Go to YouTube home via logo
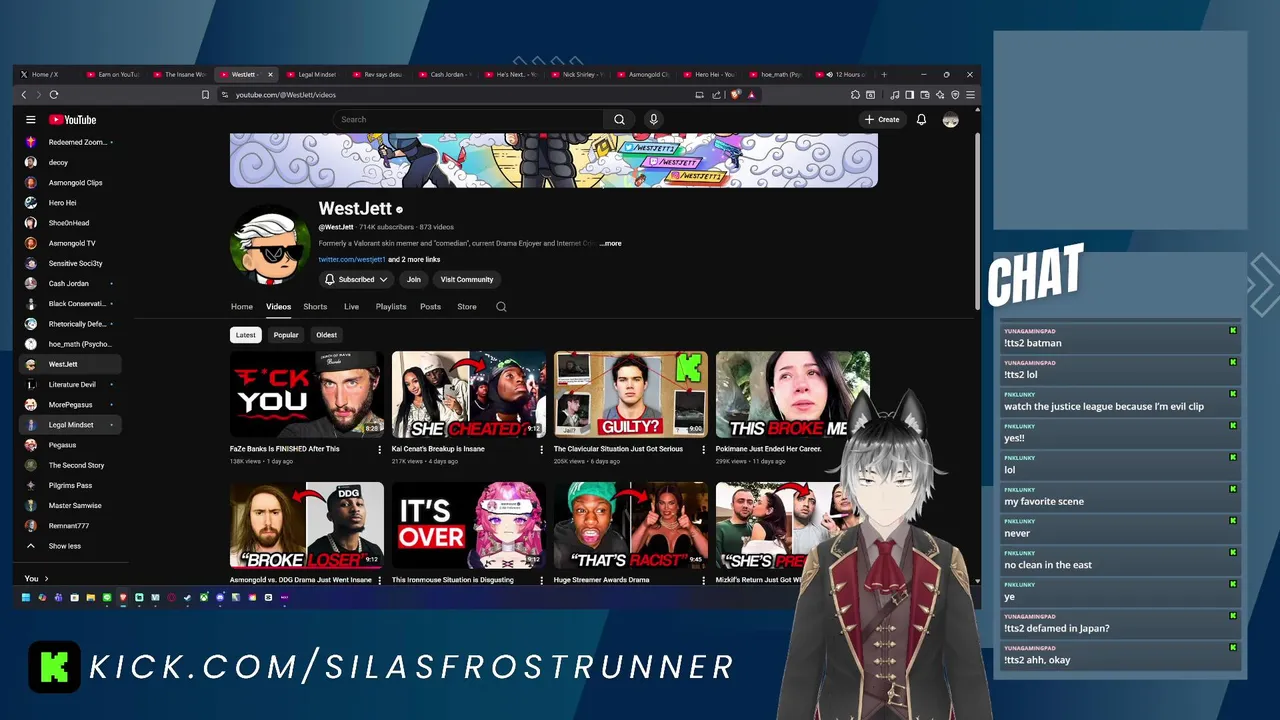This screenshot has width=1280, height=720. pyautogui.click(x=72, y=119)
